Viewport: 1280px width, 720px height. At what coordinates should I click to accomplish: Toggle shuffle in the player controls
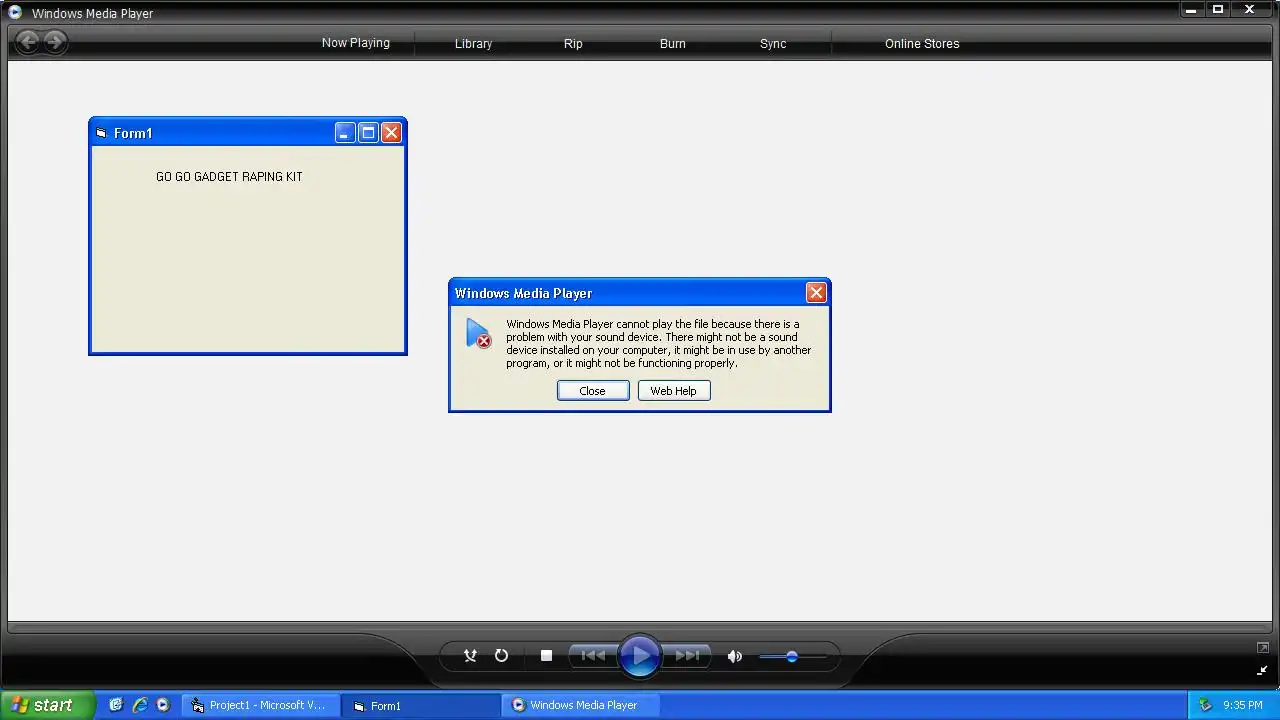pos(470,656)
